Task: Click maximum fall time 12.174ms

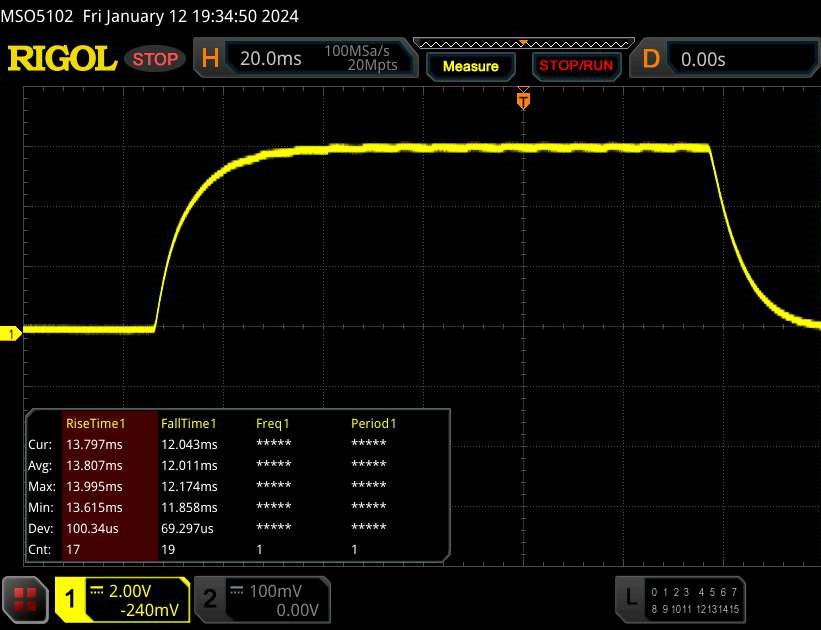Action: point(189,487)
